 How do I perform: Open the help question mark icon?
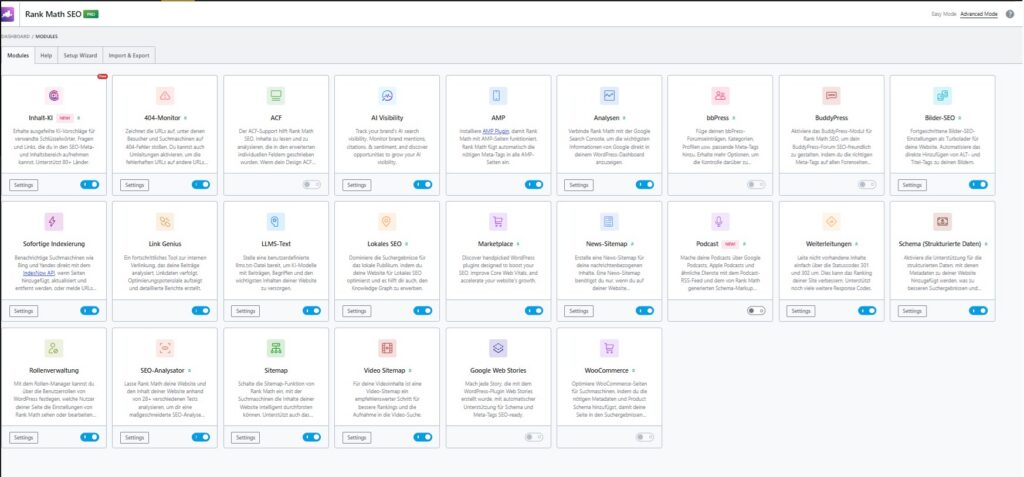pos(1010,14)
